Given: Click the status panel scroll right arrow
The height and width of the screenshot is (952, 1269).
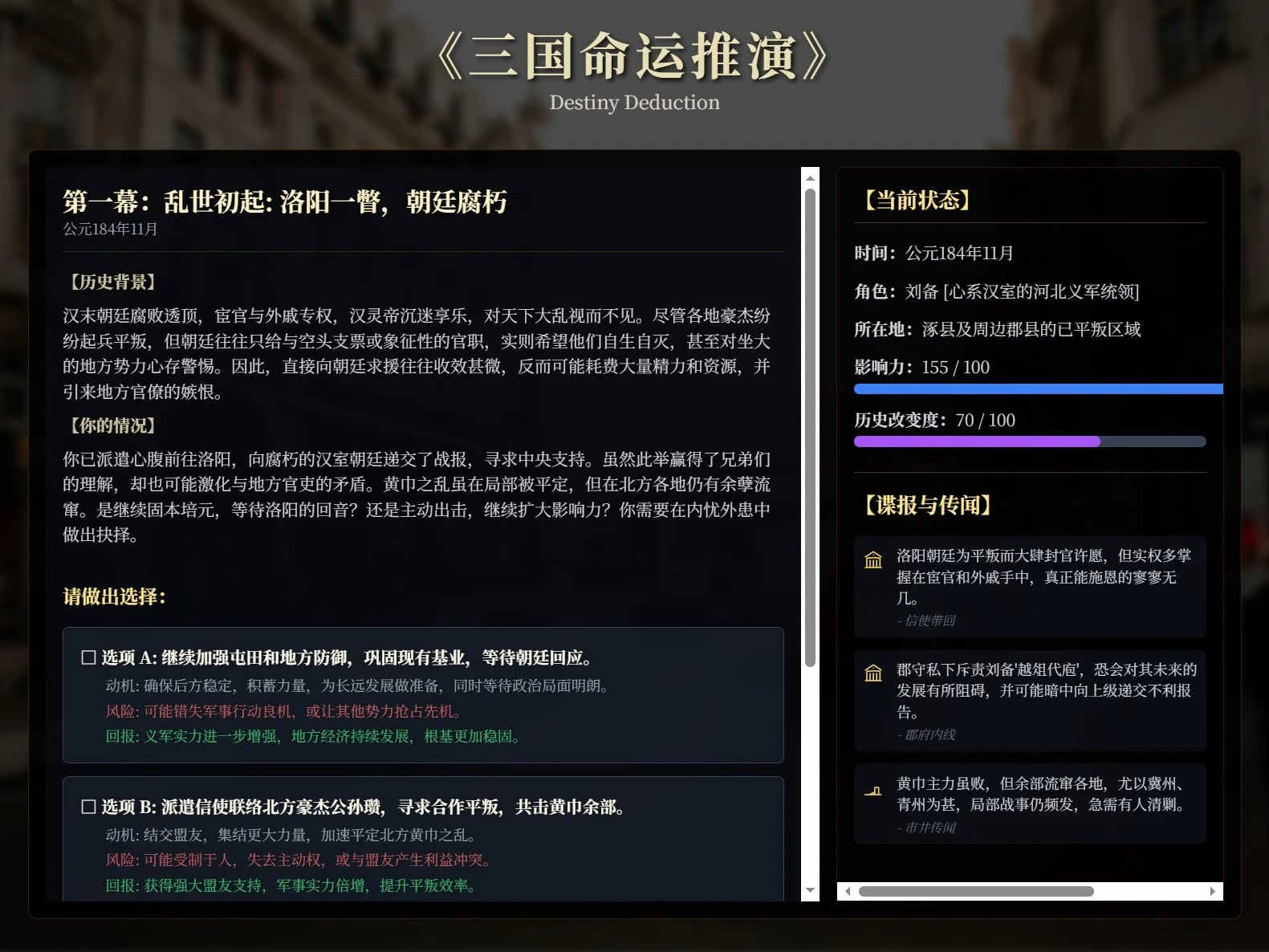Looking at the screenshot, I should click(1213, 891).
